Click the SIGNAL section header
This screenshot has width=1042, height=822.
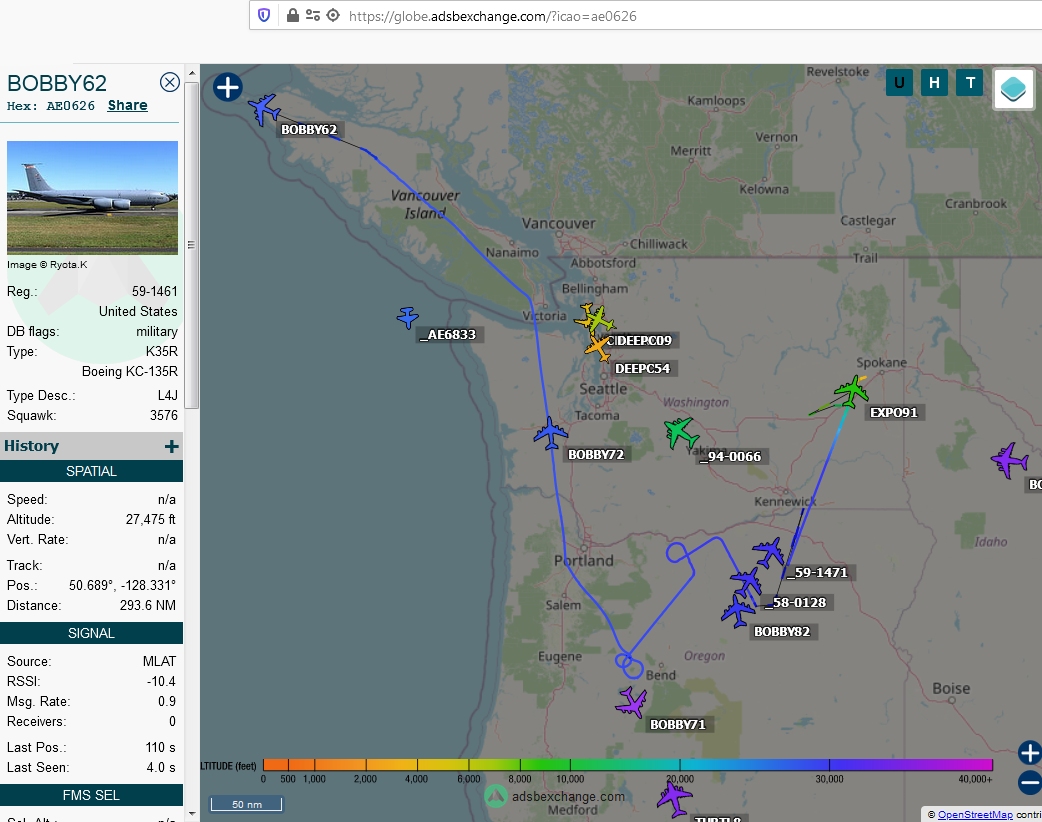(92, 633)
